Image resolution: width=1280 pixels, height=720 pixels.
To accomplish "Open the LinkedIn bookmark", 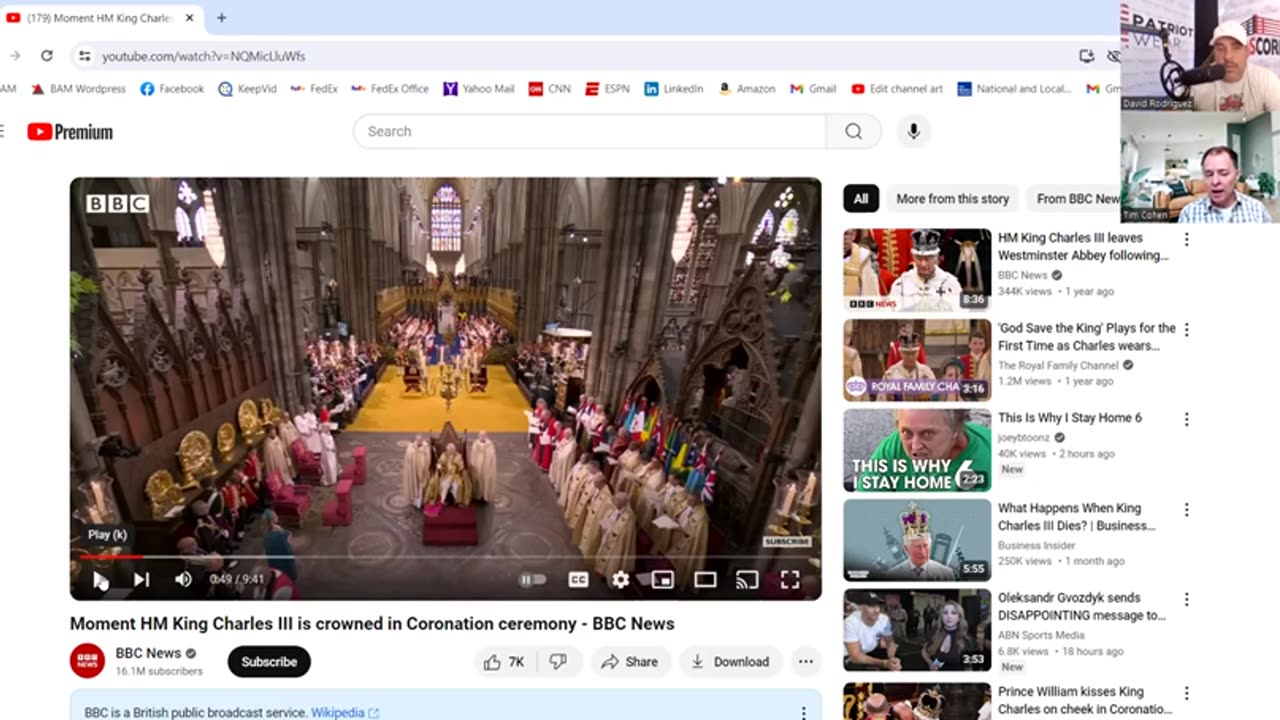I will click(x=674, y=89).
